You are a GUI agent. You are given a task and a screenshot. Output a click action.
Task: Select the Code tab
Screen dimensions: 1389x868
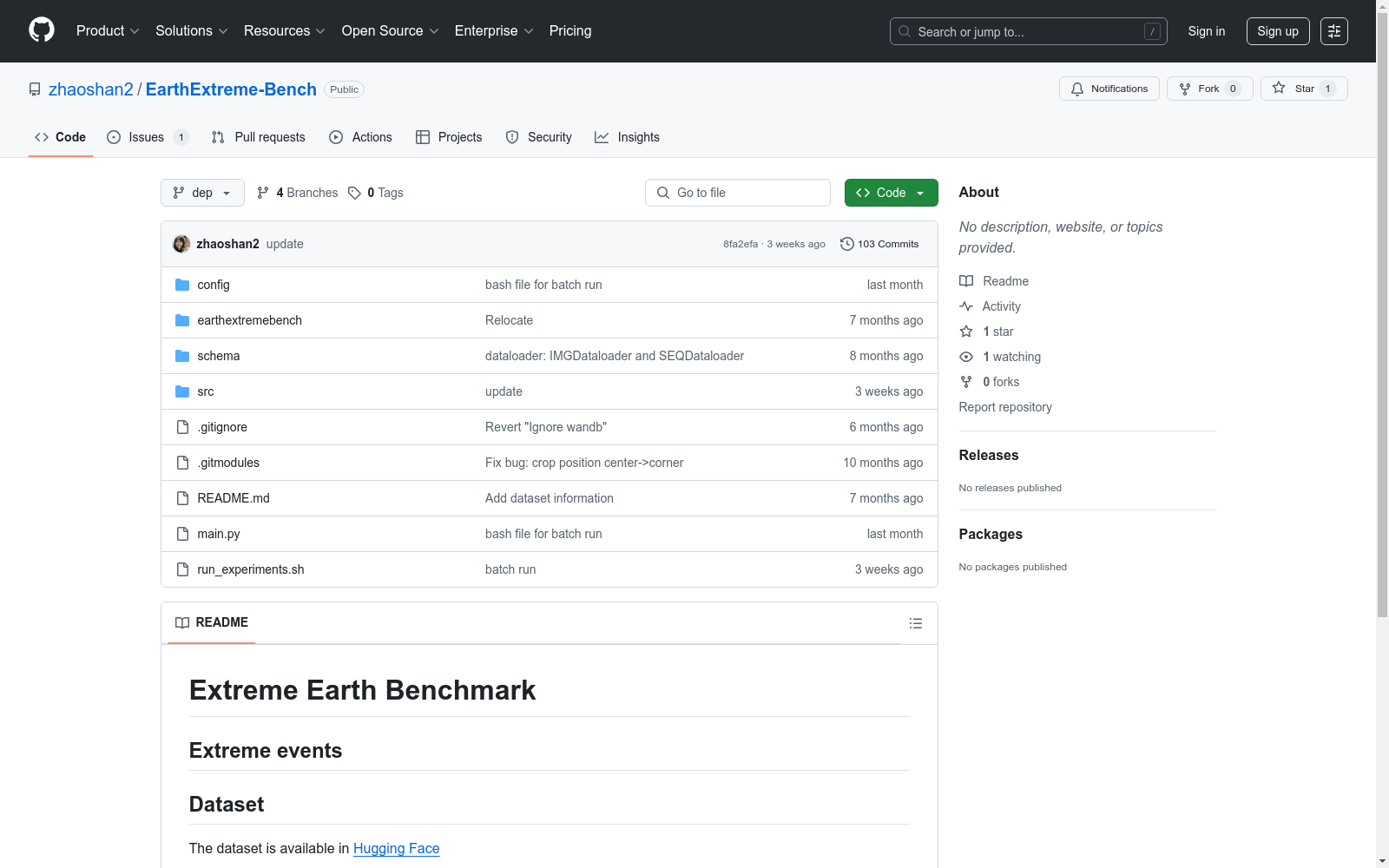(x=61, y=137)
